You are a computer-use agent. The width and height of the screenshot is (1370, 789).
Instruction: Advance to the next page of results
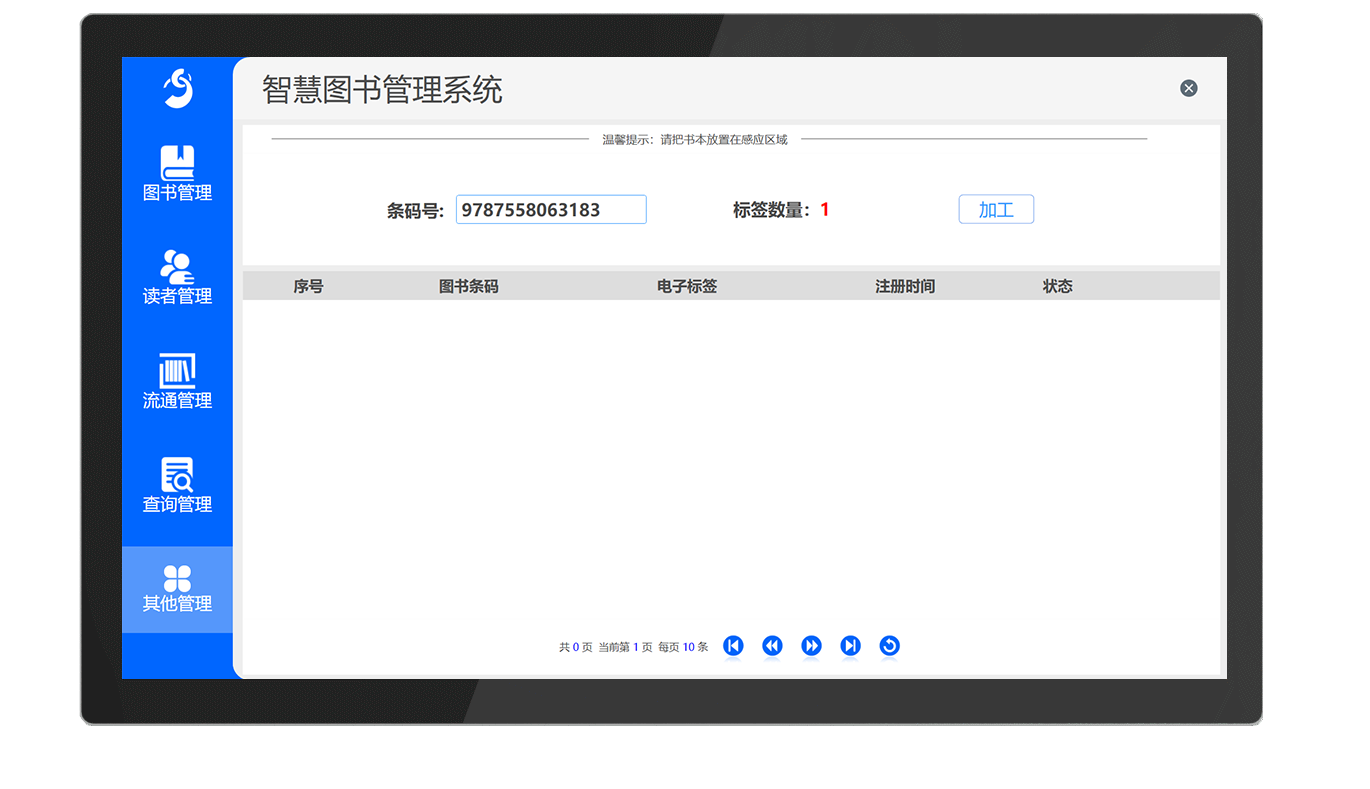click(811, 646)
